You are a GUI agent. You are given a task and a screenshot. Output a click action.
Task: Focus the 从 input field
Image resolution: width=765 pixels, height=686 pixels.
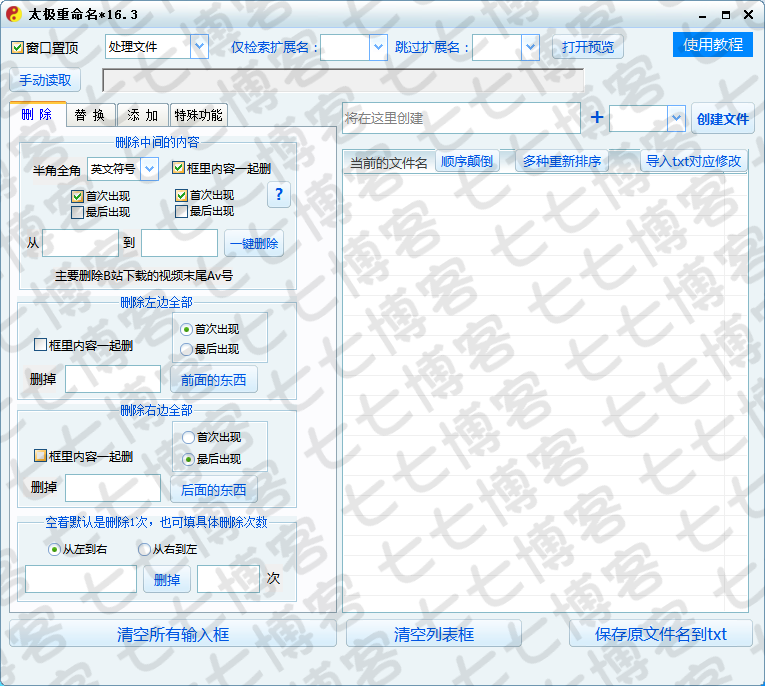click(81, 243)
